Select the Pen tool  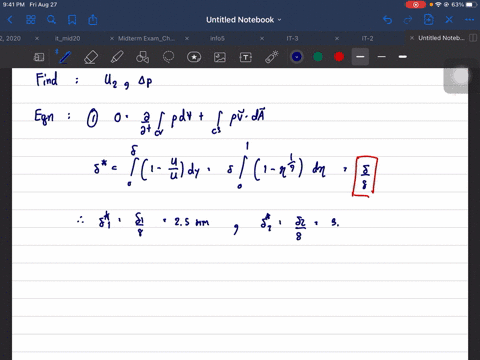(64, 57)
